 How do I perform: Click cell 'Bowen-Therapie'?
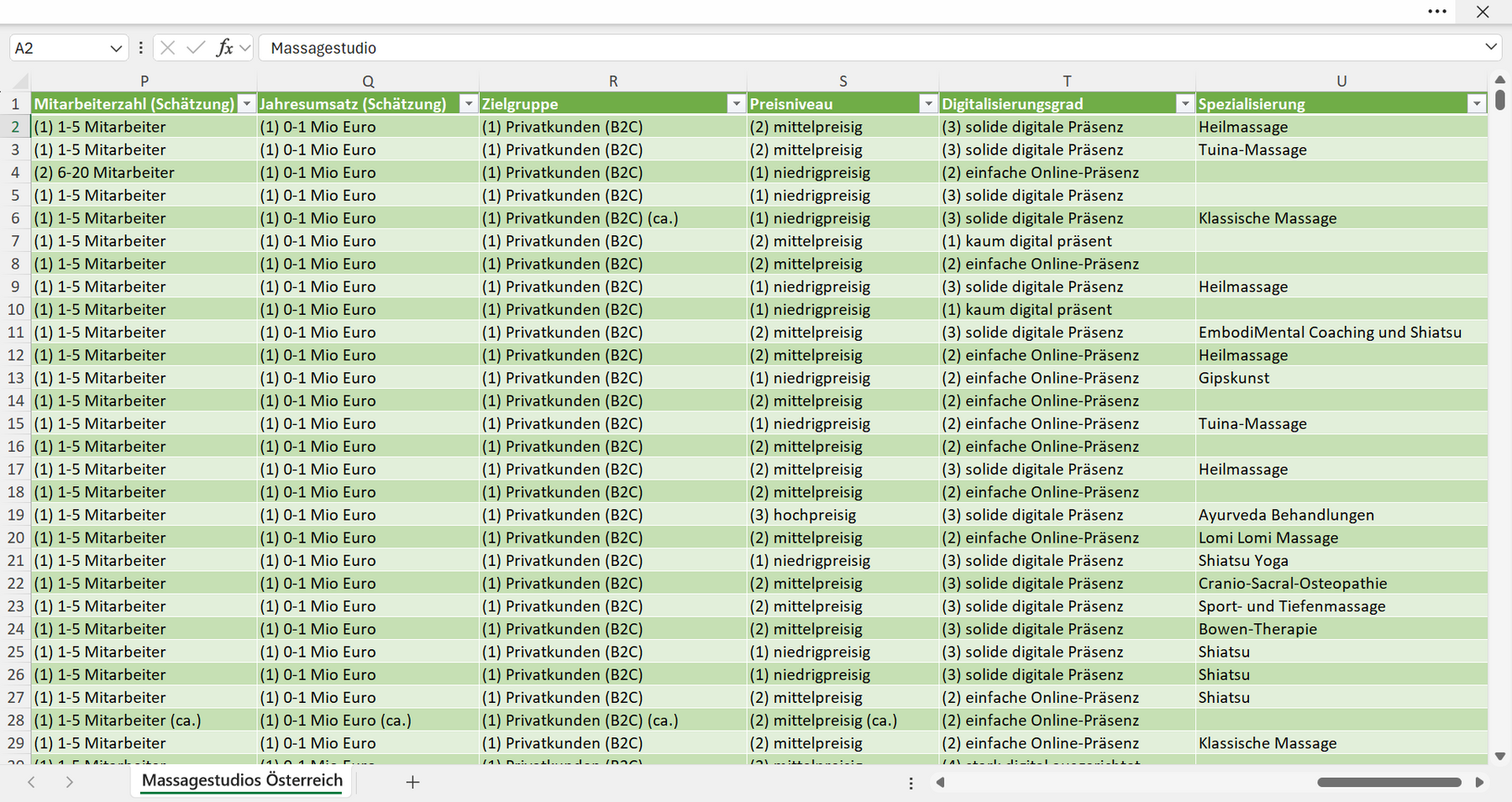[x=1341, y=629]
